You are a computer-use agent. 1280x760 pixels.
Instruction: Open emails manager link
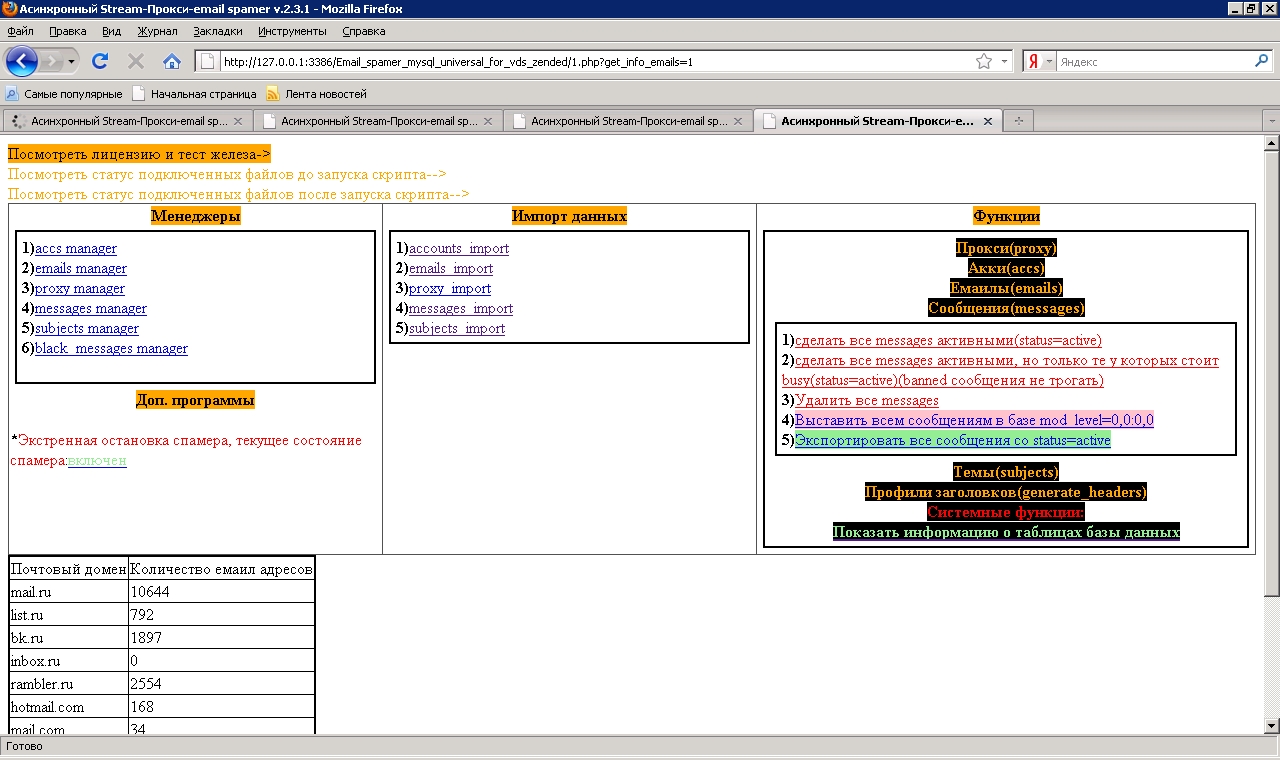tap(81, 268)
